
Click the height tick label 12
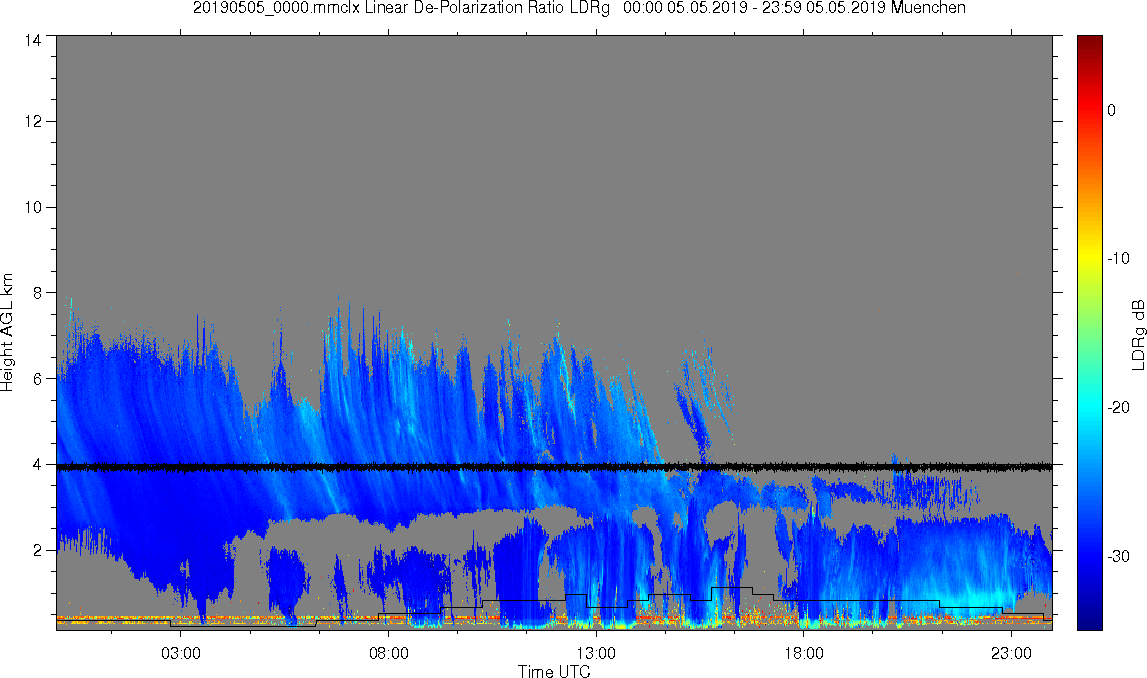coord(32,121)
